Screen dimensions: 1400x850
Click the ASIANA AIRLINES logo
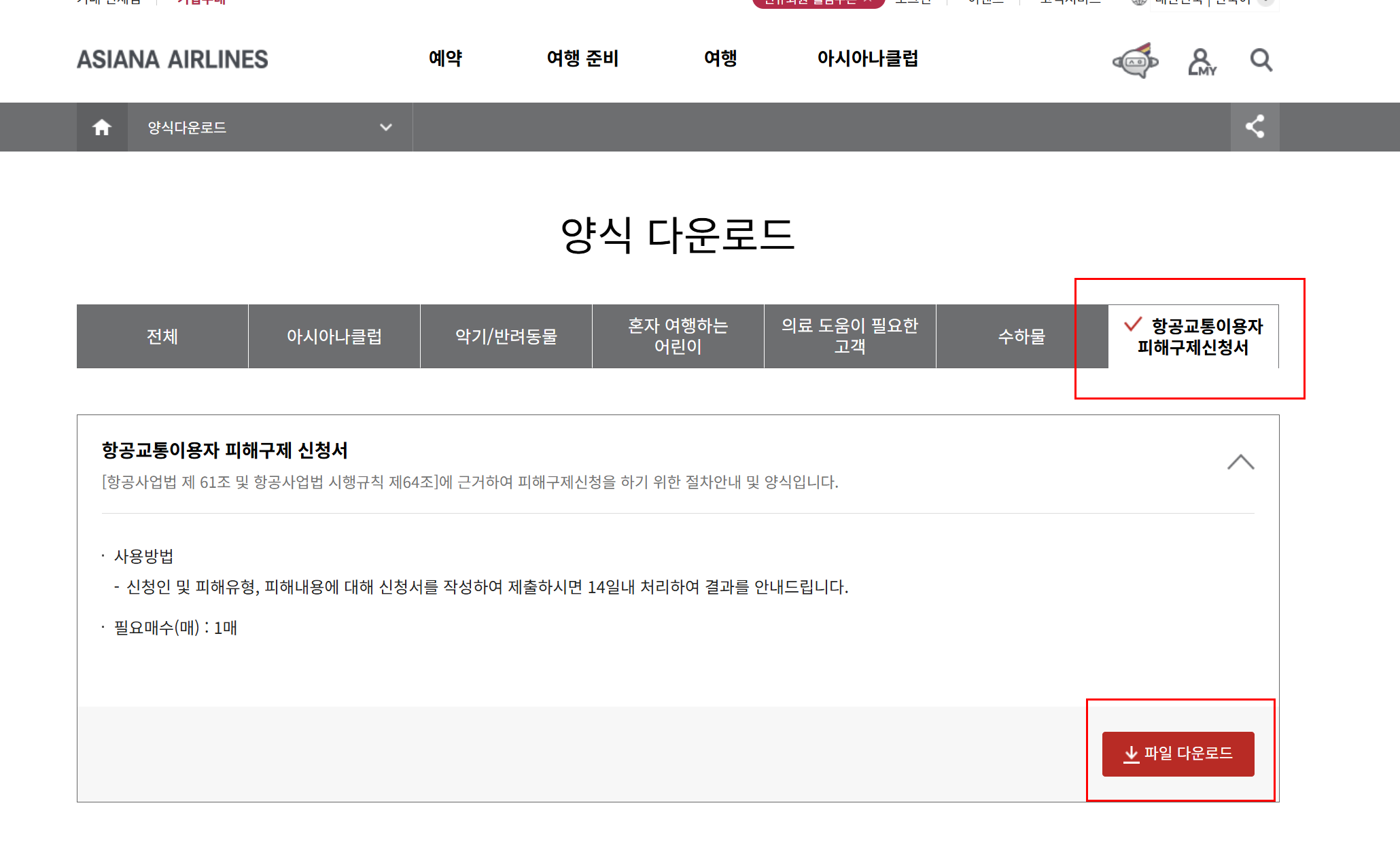click(x=173, y=60)
